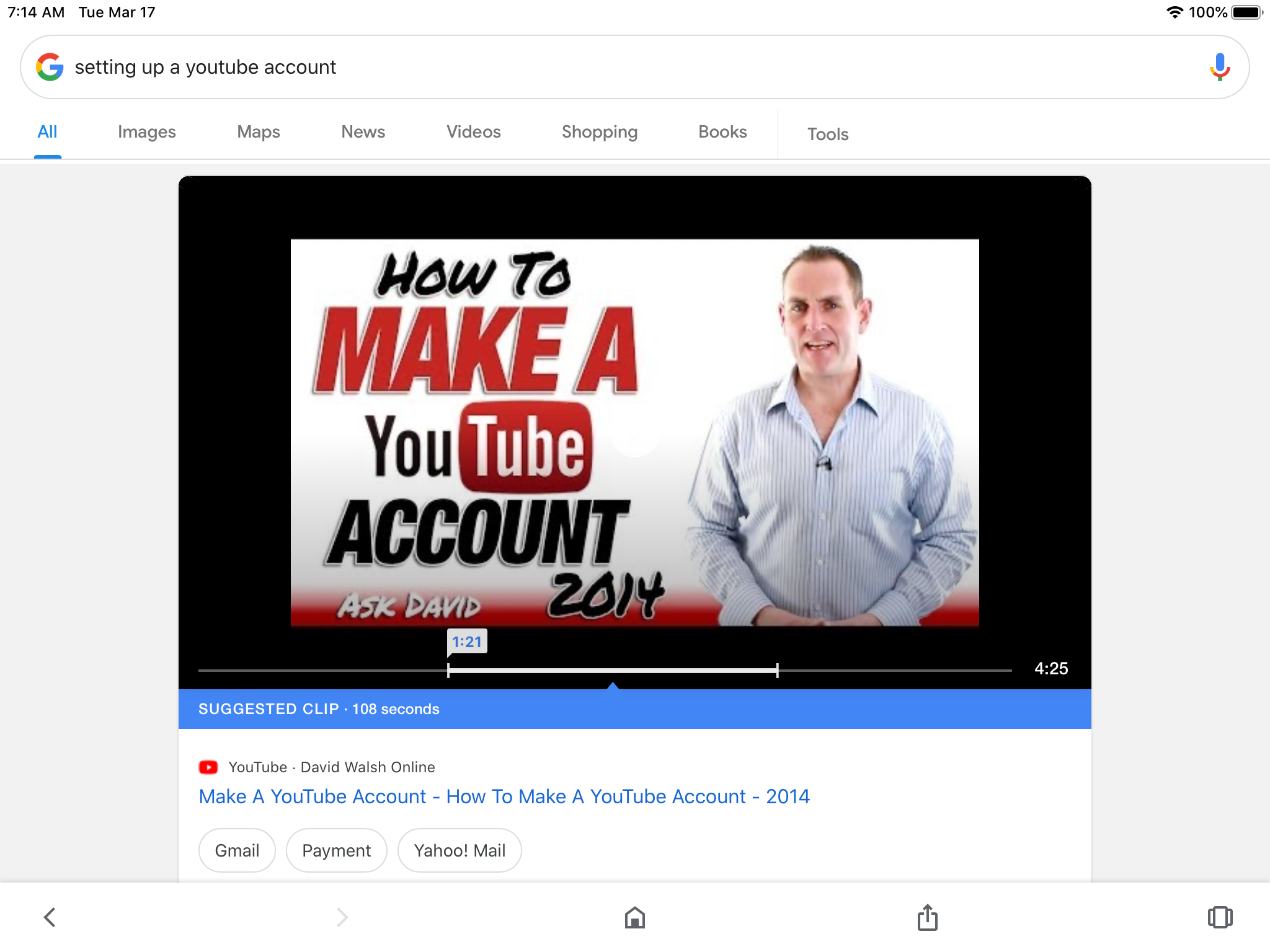Click the 1:21 clip start marker
The height and width of the screenshot is (952, 1270).
(466, 642)
